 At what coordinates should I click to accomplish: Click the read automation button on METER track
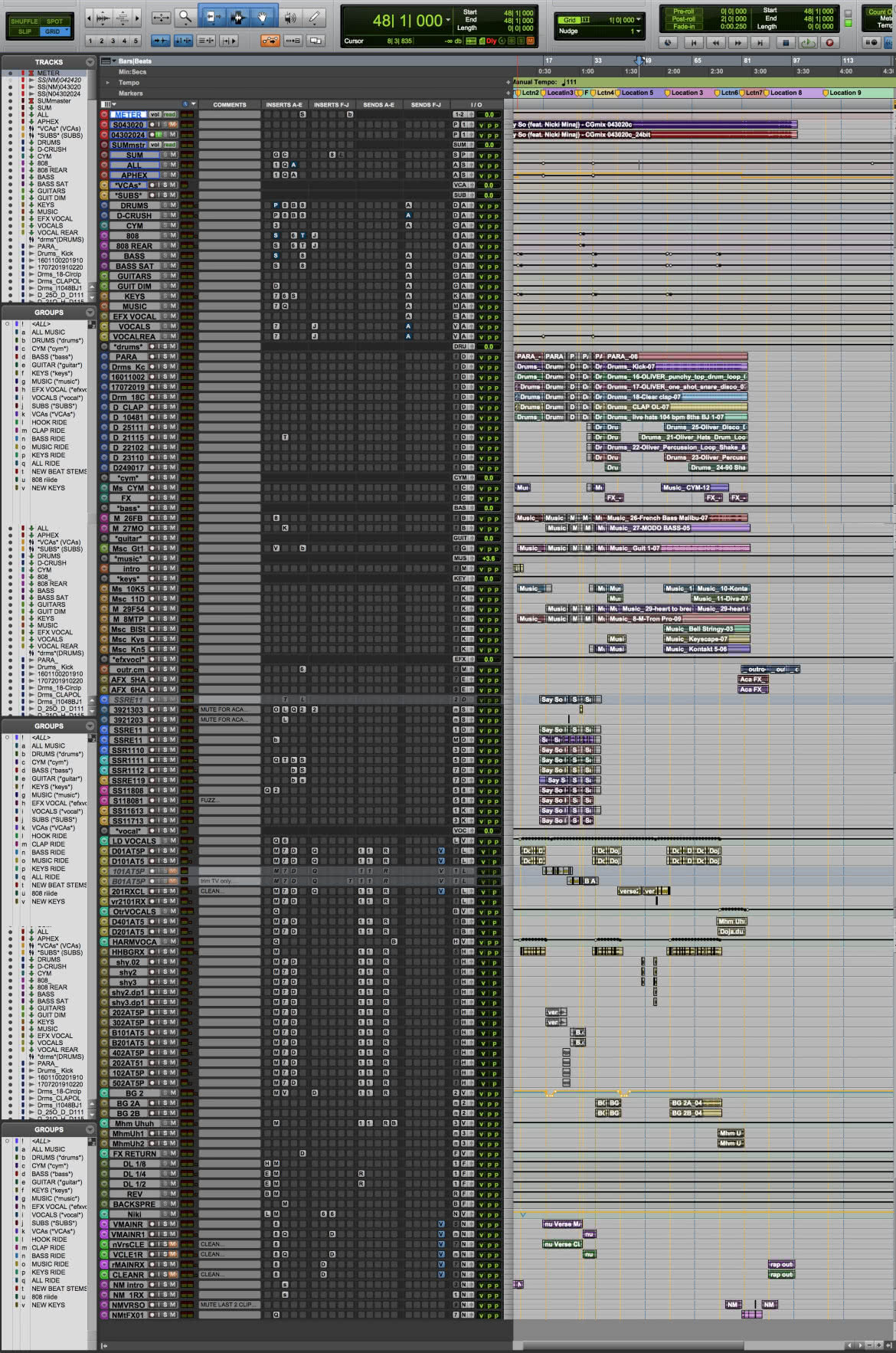[169, 115]
